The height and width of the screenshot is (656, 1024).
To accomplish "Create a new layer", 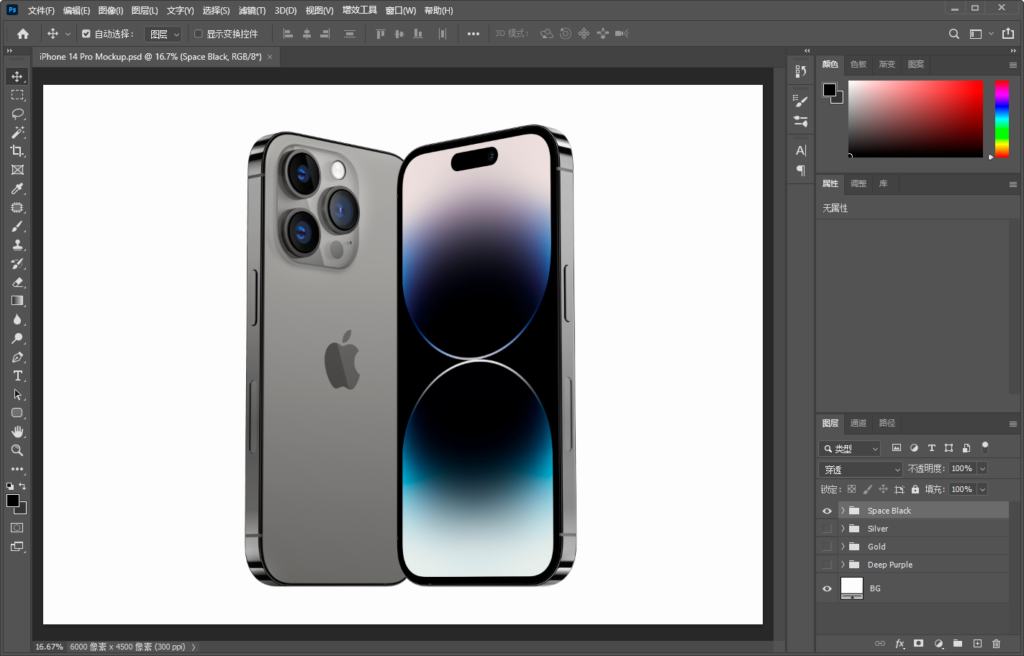I will 977,644.
